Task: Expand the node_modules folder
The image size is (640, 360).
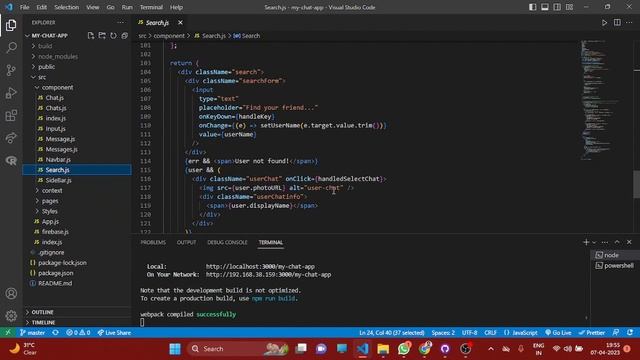Action: tap(58, 57)
